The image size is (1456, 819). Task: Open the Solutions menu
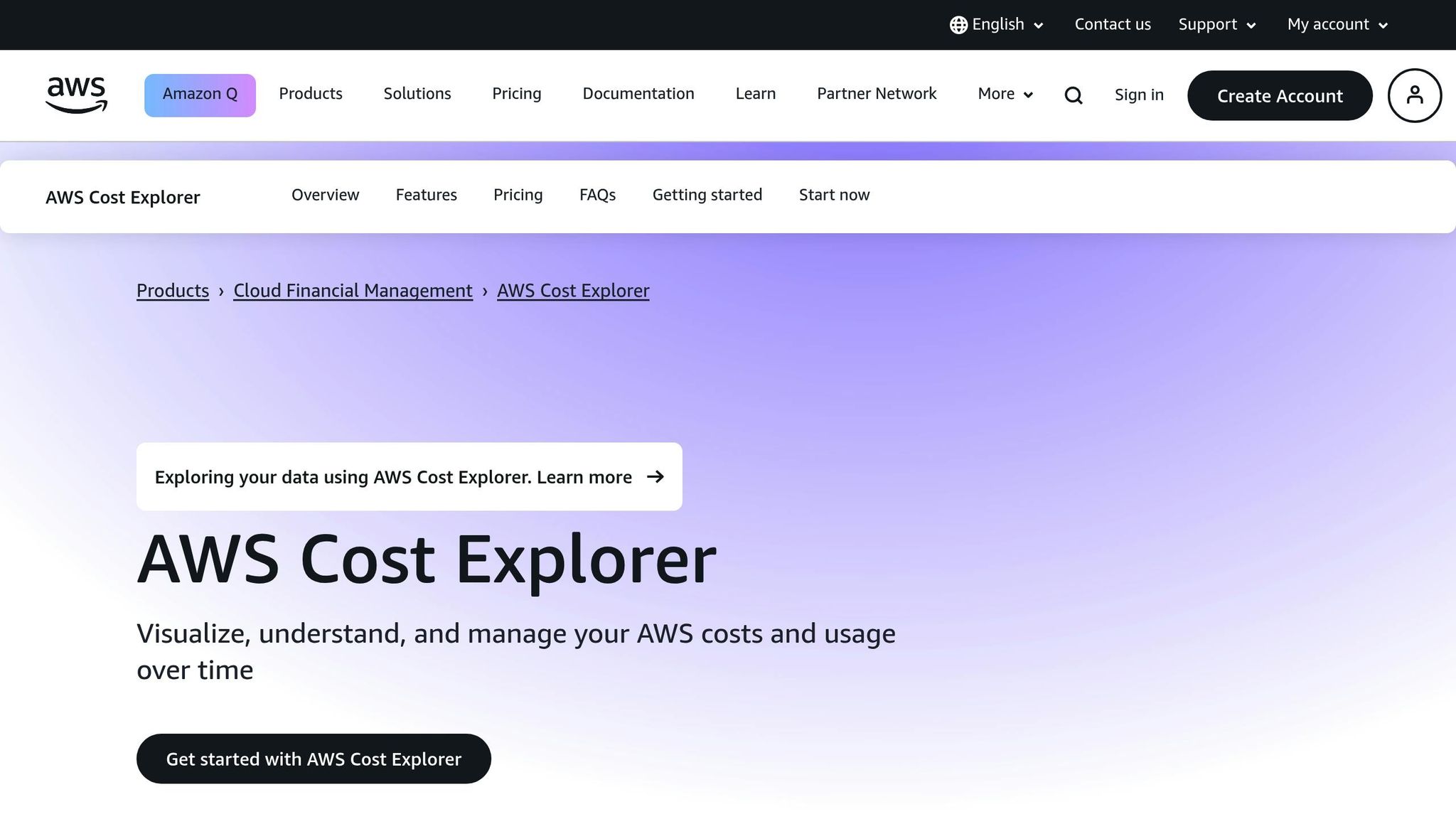417,94
